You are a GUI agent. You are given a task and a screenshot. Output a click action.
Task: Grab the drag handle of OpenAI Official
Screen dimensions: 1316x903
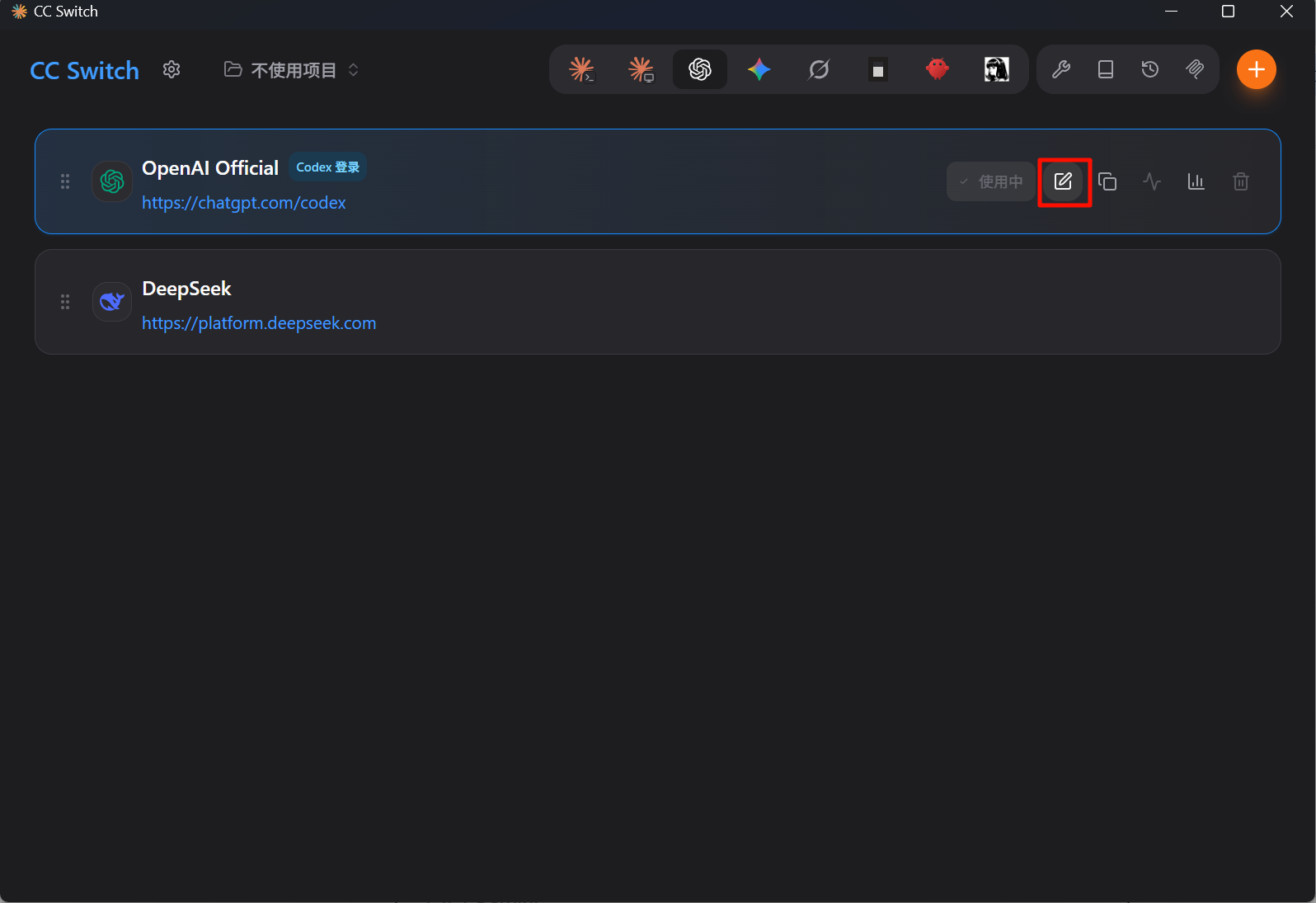(x=65, y=181)
